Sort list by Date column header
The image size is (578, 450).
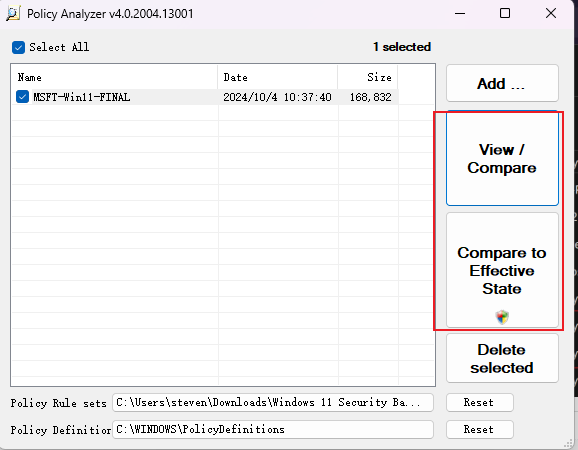click(278, 77)
